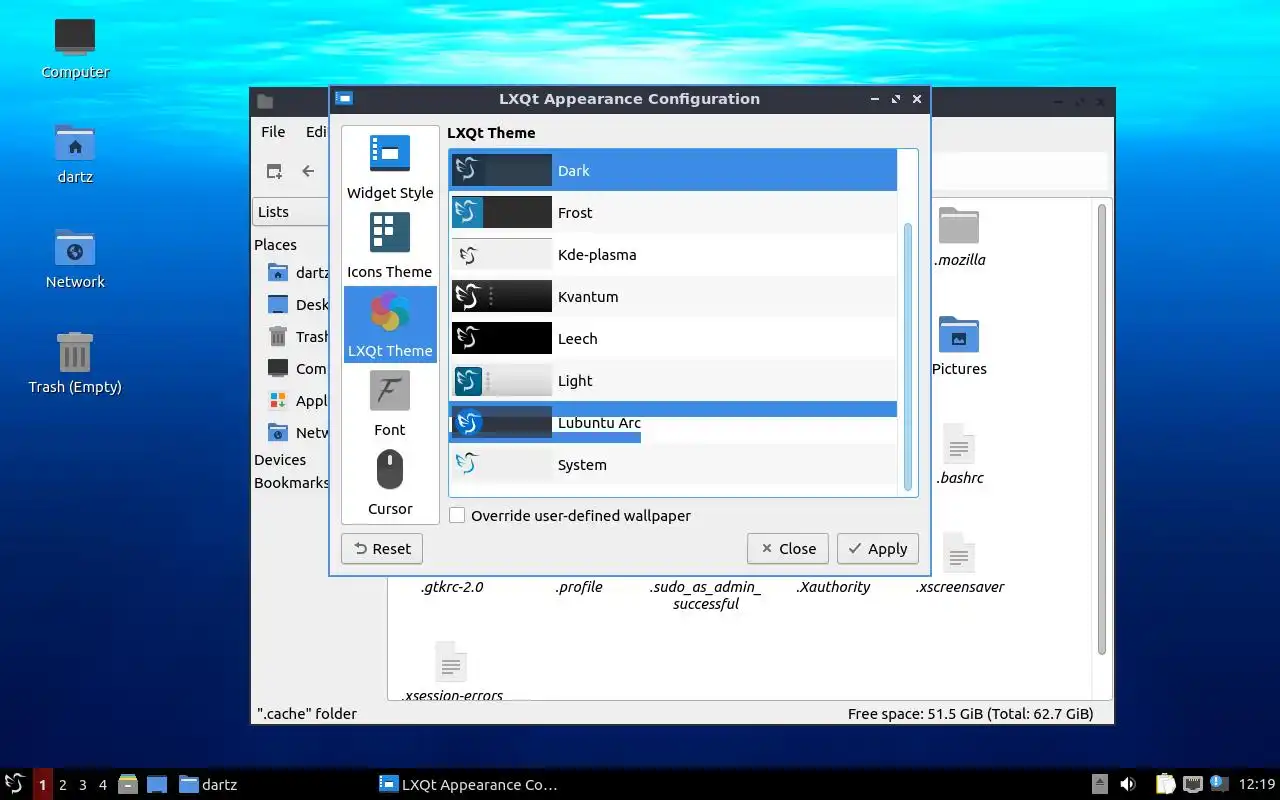Click the free space status bar text
The image size is (1280, 800).
pos(970,713)
